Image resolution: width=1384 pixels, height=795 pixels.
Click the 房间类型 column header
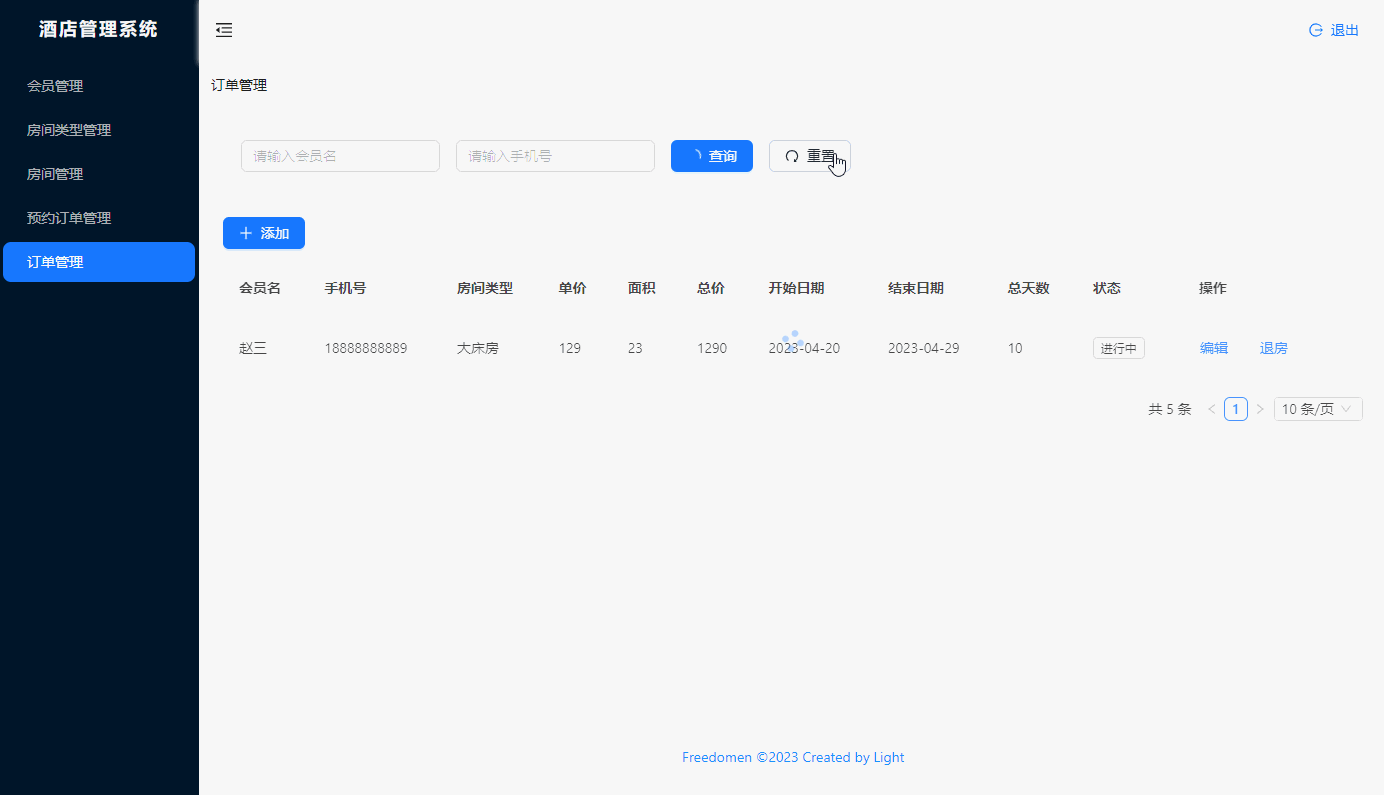[485, 288]
